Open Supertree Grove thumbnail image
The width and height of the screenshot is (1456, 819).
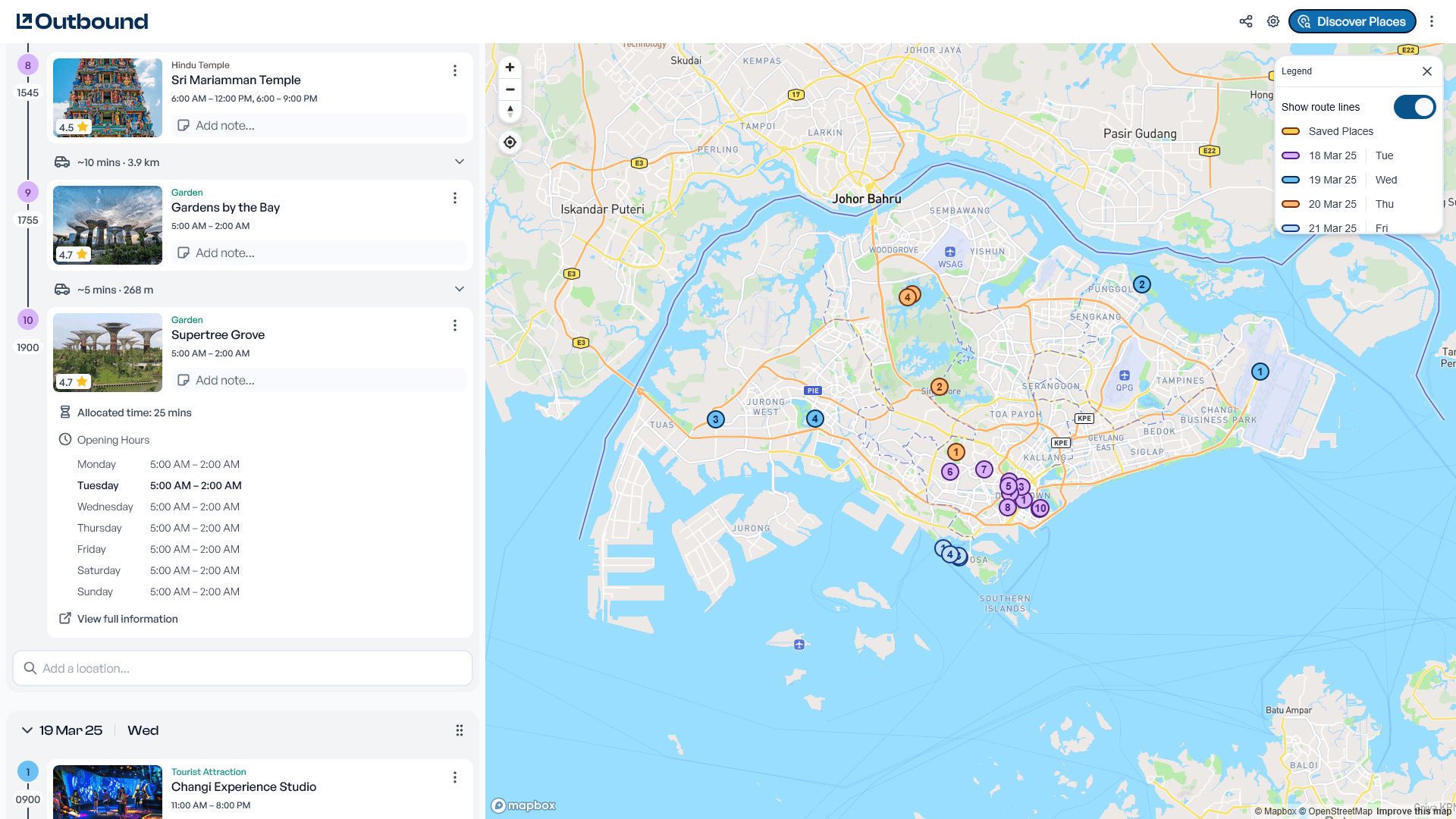pyautogui.click(x=108, y=353)
